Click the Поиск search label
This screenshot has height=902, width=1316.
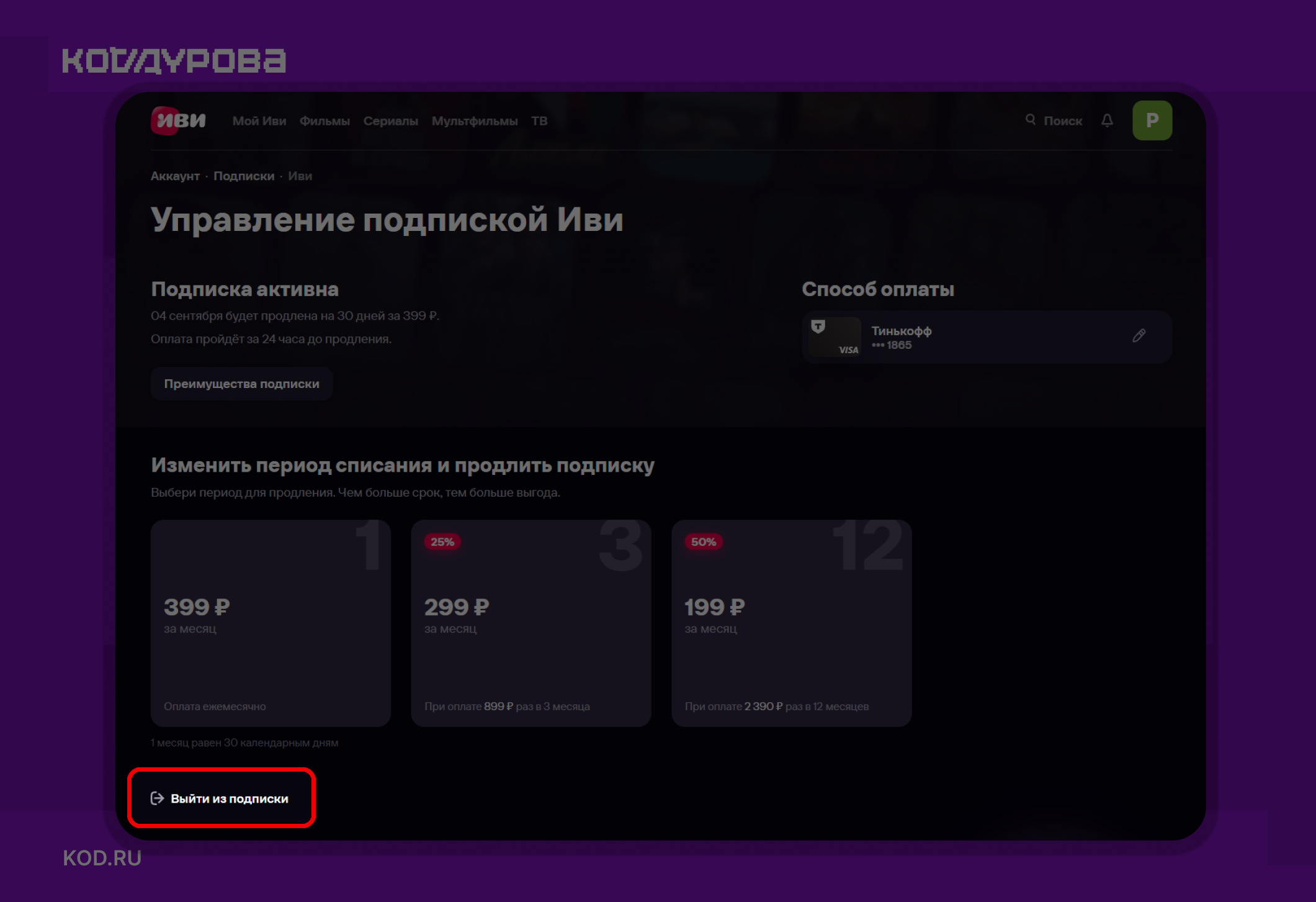point(1063,121)
